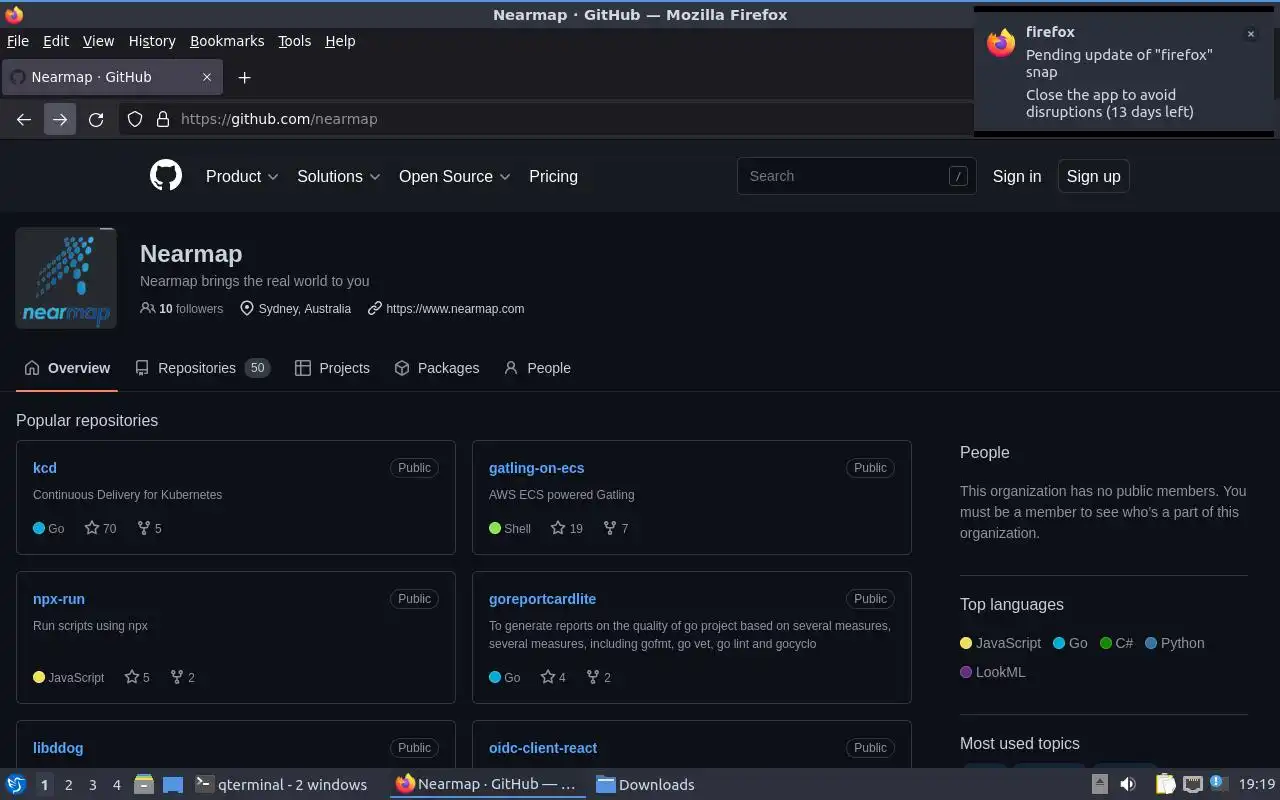Click the star icon on goreportcardlite
Image resolution: width=1280 pixels, height=800 pixels.
(x=547, y=677)
